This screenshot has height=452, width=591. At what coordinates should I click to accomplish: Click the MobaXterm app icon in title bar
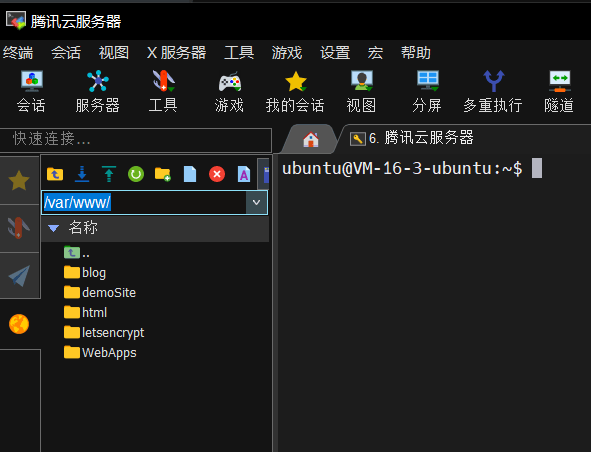[15, 20]
